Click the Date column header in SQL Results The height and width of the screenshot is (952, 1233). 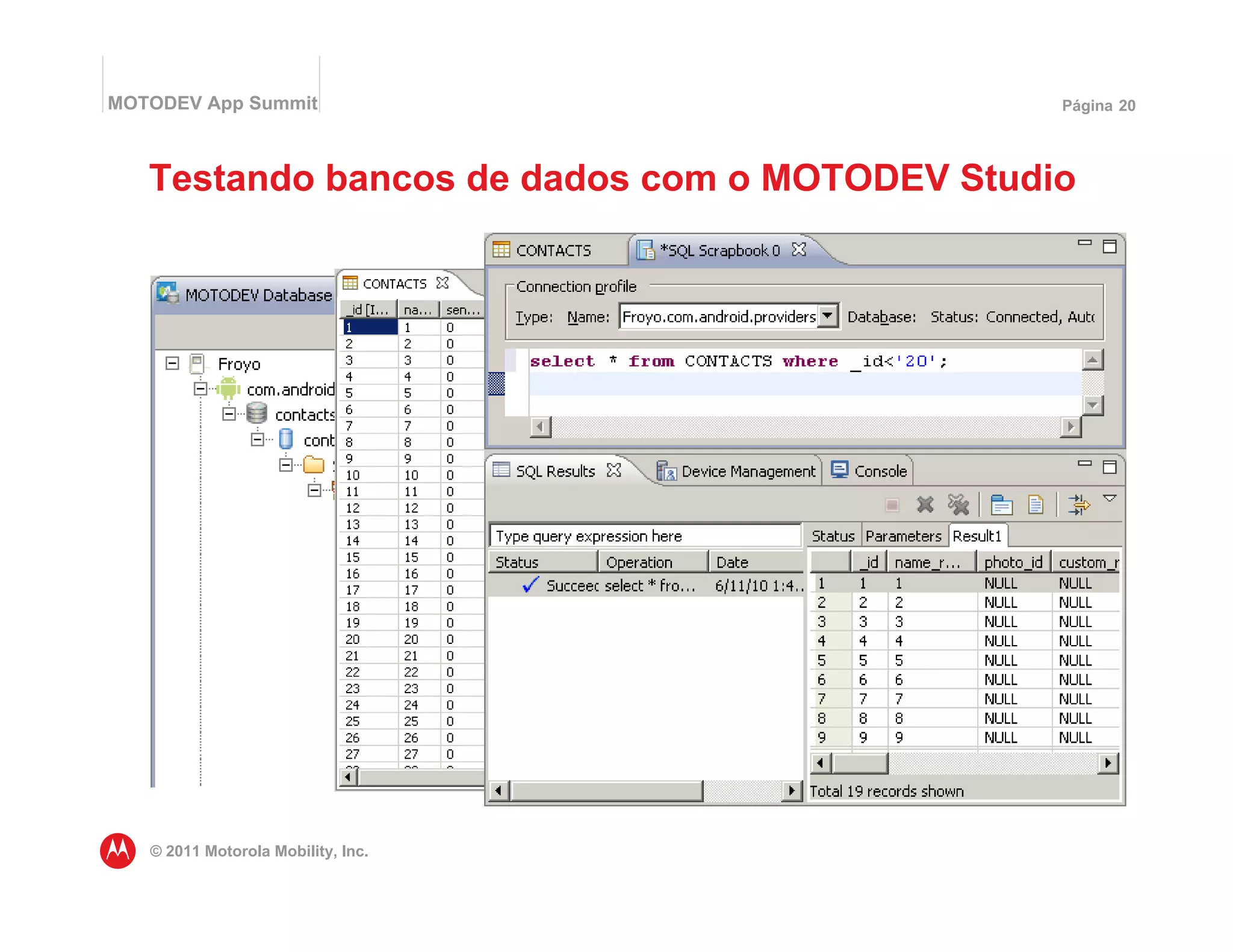click(756, 562)
